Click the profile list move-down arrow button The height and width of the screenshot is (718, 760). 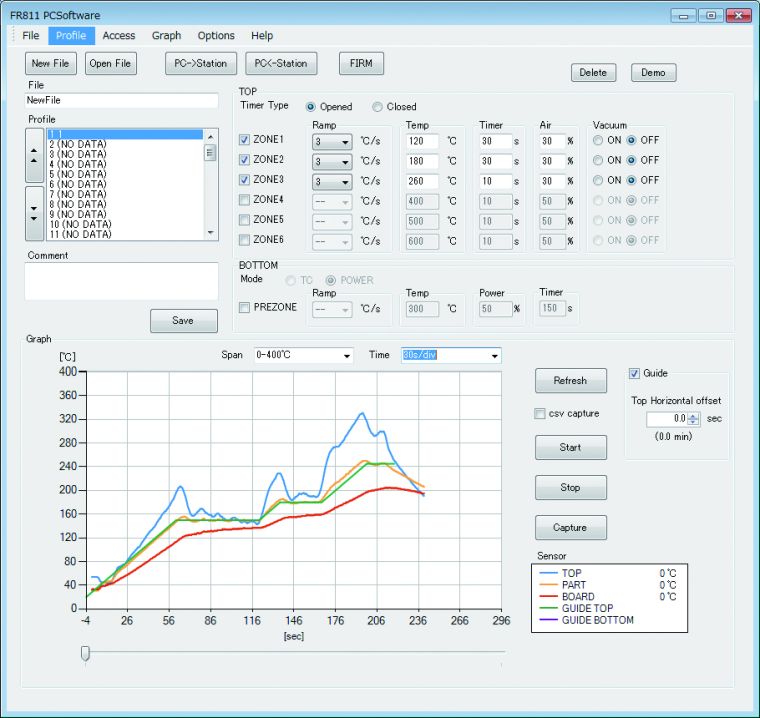click(x=34, y=212)
